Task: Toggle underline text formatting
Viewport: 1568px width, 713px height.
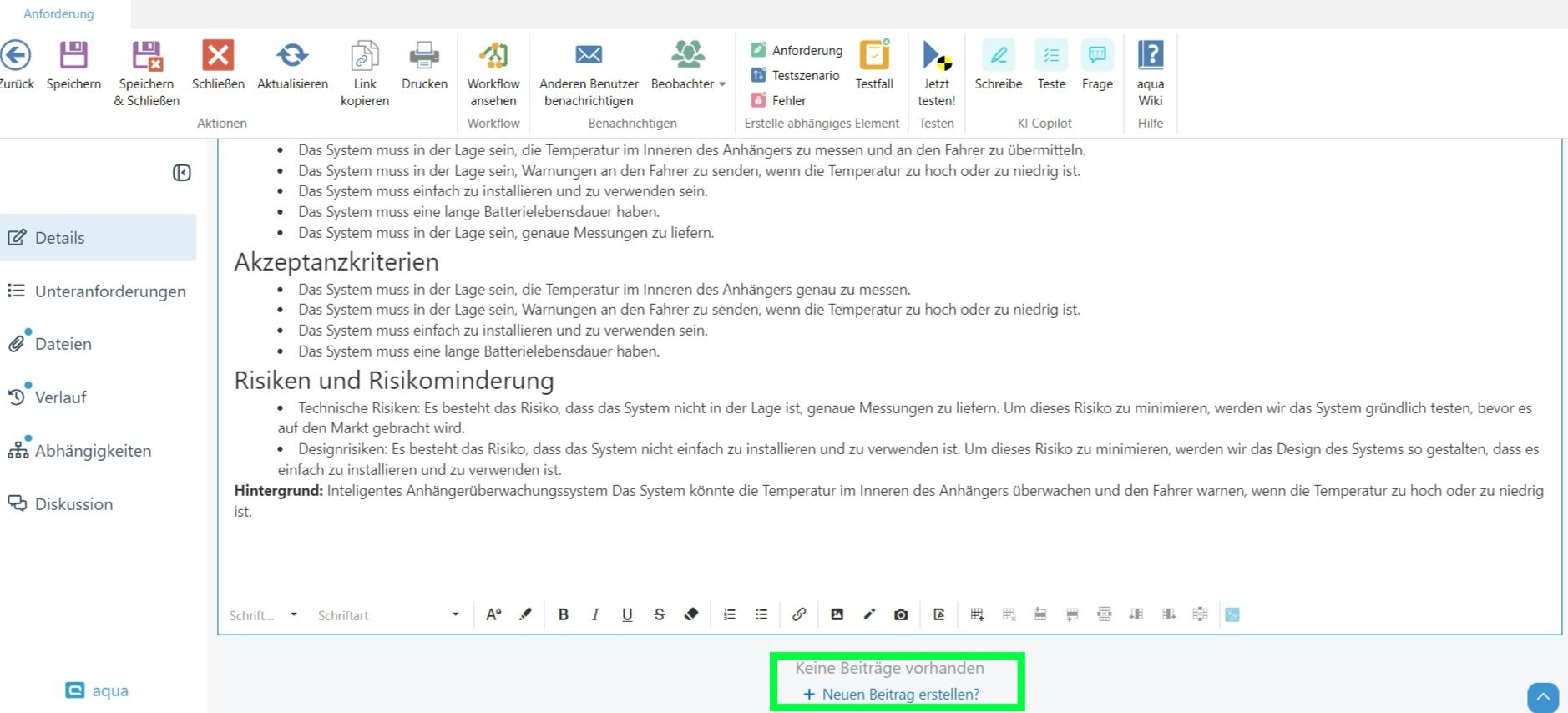Action: tap(627, 614)
